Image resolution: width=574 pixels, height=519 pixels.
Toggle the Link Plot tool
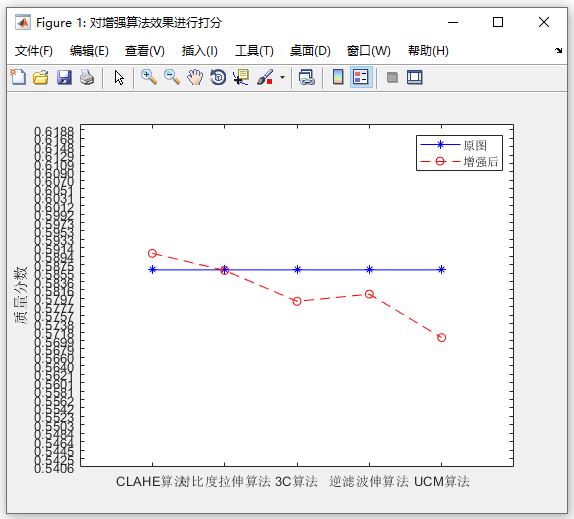(x=306, y=77)
